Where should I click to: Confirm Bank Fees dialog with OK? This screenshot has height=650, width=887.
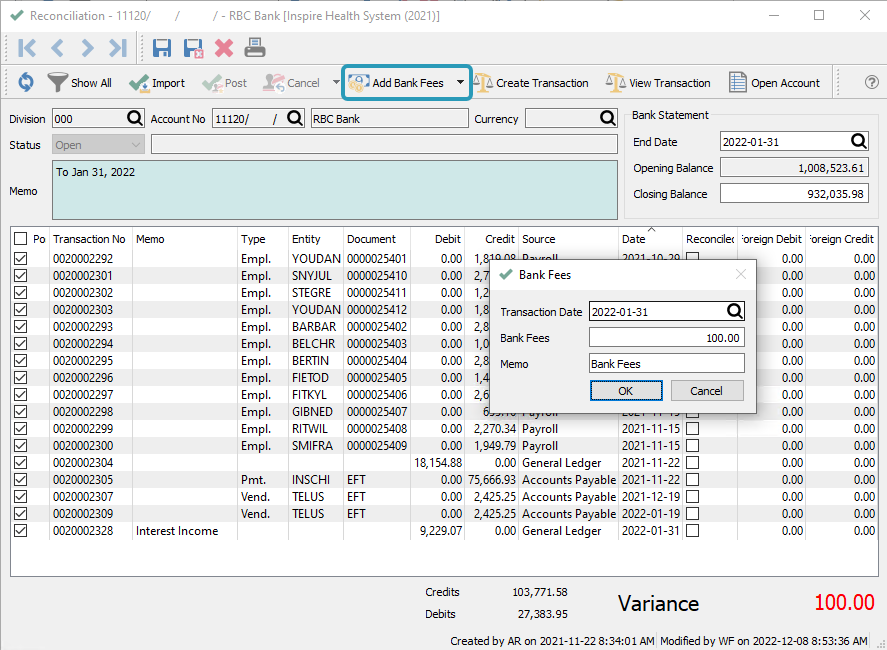click(x=625, y=391)
